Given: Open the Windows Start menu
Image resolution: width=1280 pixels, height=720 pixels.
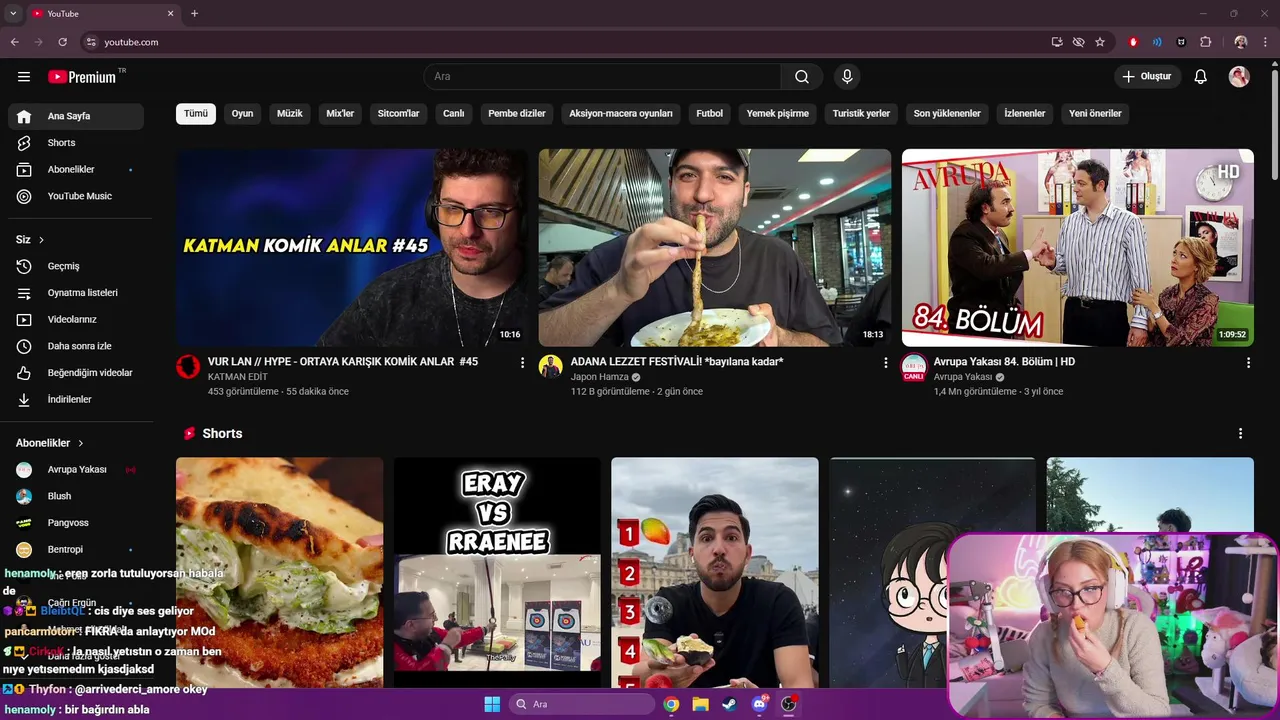Looking at the screenshot, I should (492, 704).
